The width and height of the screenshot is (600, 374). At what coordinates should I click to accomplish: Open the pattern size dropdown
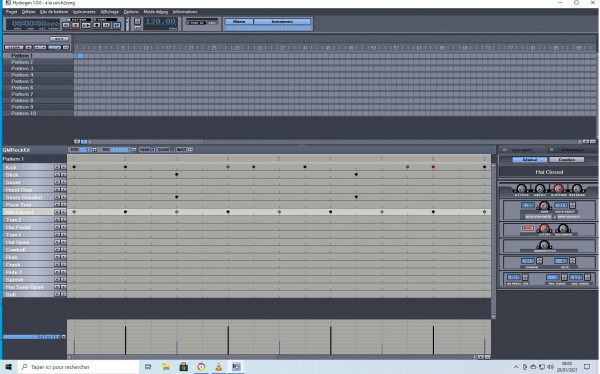pyautogui.click(x=94, y=150)
